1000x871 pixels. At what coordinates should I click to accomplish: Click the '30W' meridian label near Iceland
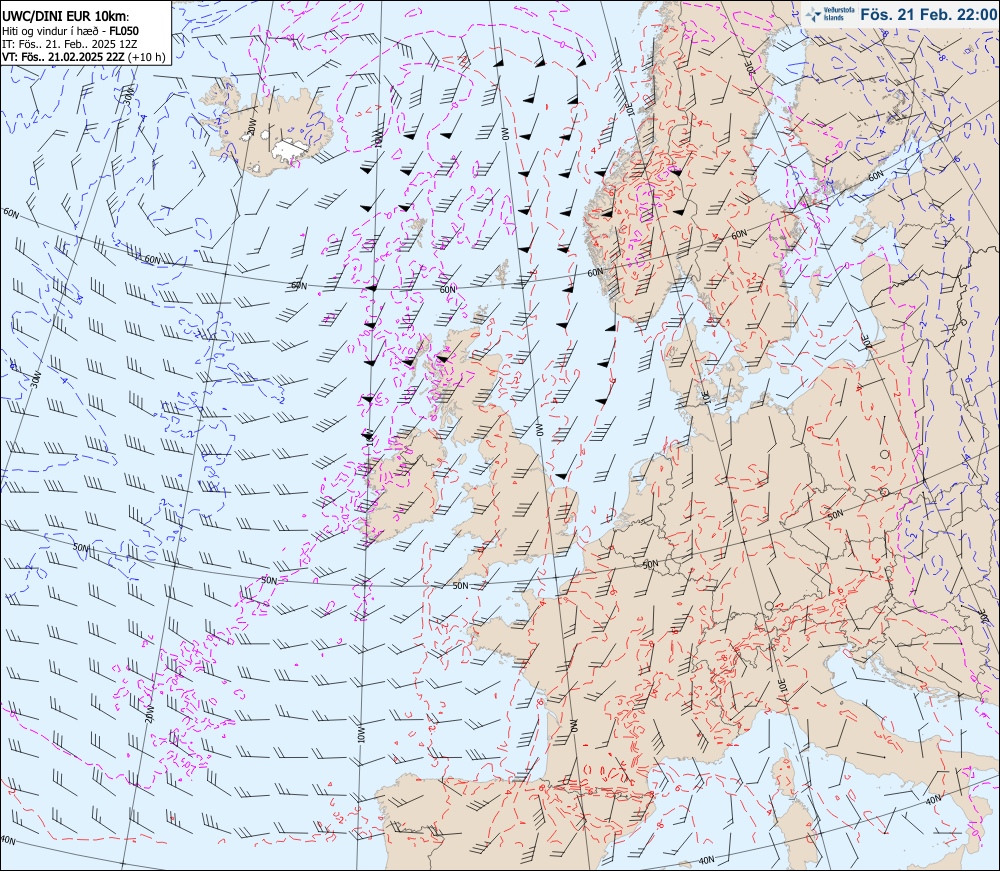pyautogui.click(x=128, y=96)
